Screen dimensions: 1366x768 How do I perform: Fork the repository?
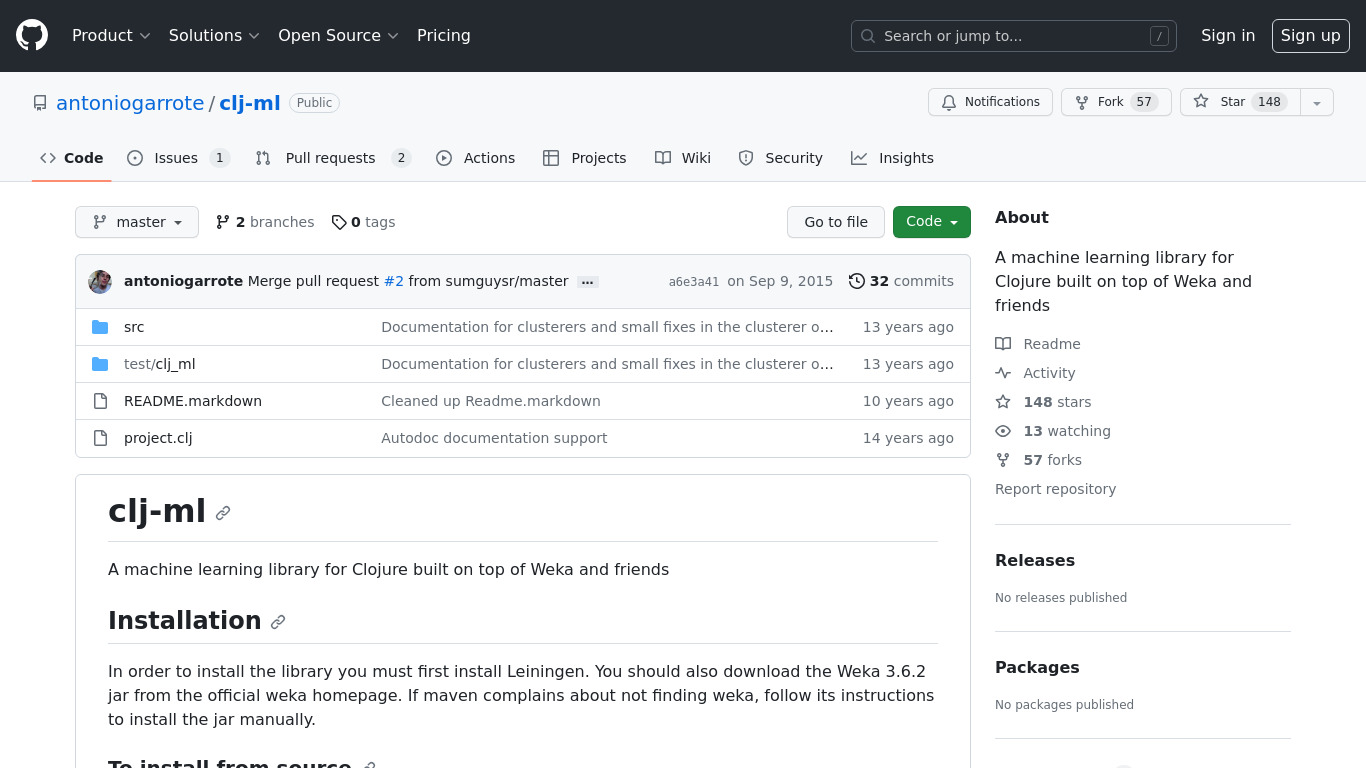[x=1116, y=102]
